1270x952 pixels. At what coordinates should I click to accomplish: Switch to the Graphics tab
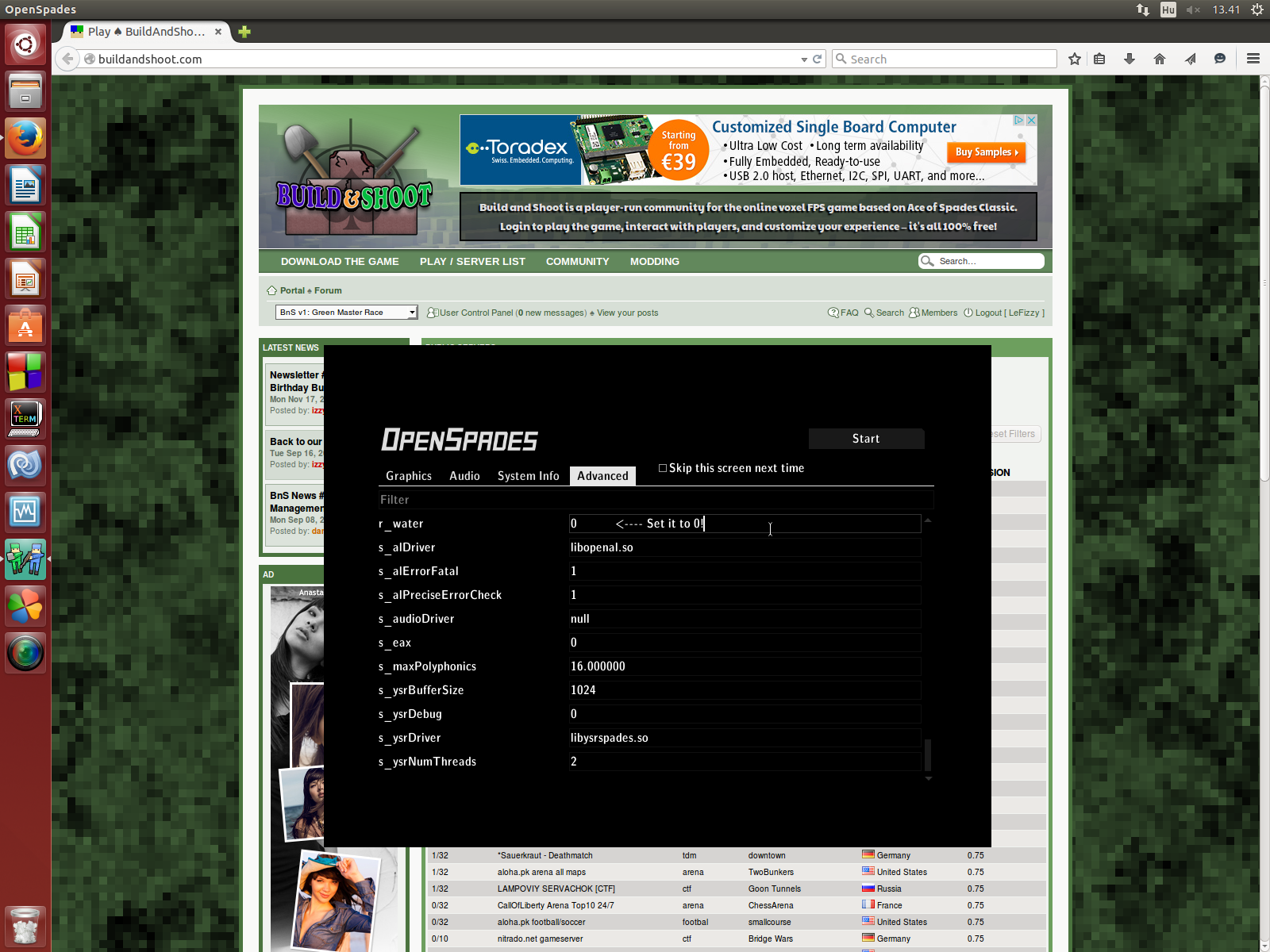(x=409, y=476)
